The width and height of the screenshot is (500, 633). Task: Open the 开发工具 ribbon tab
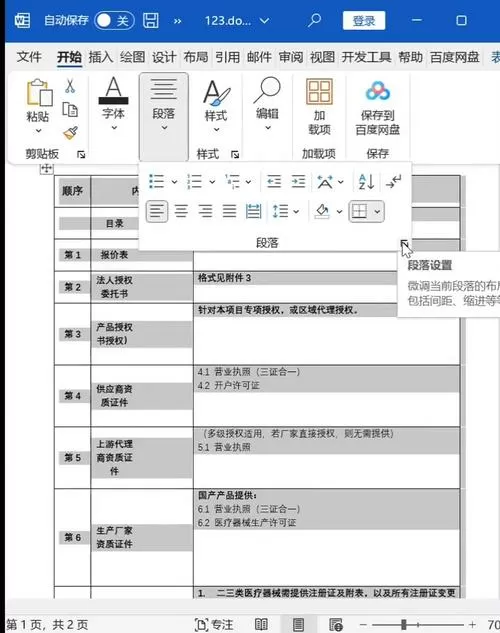366,57
